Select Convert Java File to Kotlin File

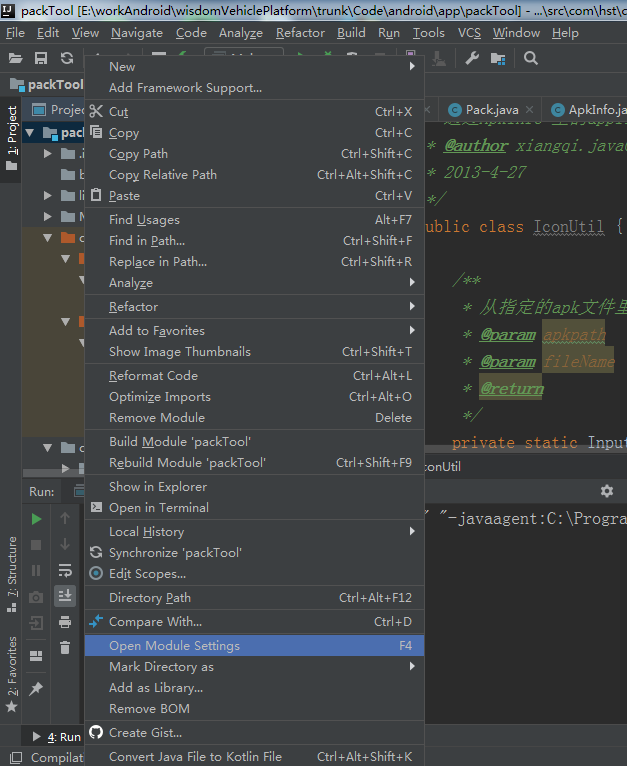click(x=254, y=757)
